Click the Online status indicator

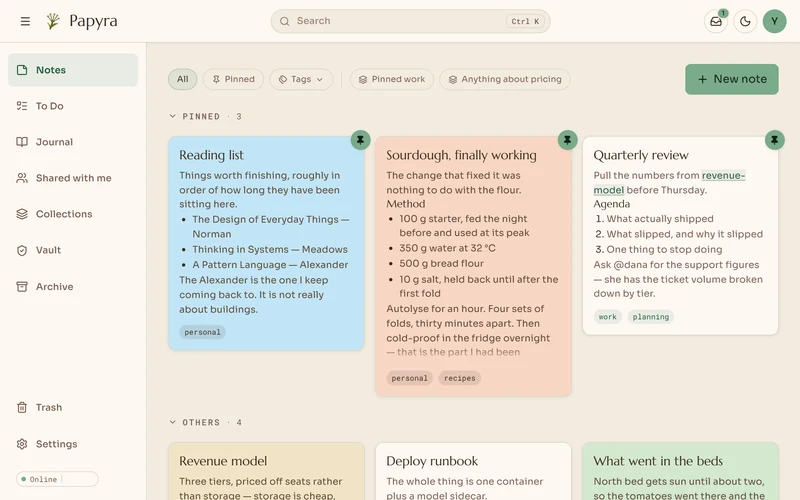[57, 479]
